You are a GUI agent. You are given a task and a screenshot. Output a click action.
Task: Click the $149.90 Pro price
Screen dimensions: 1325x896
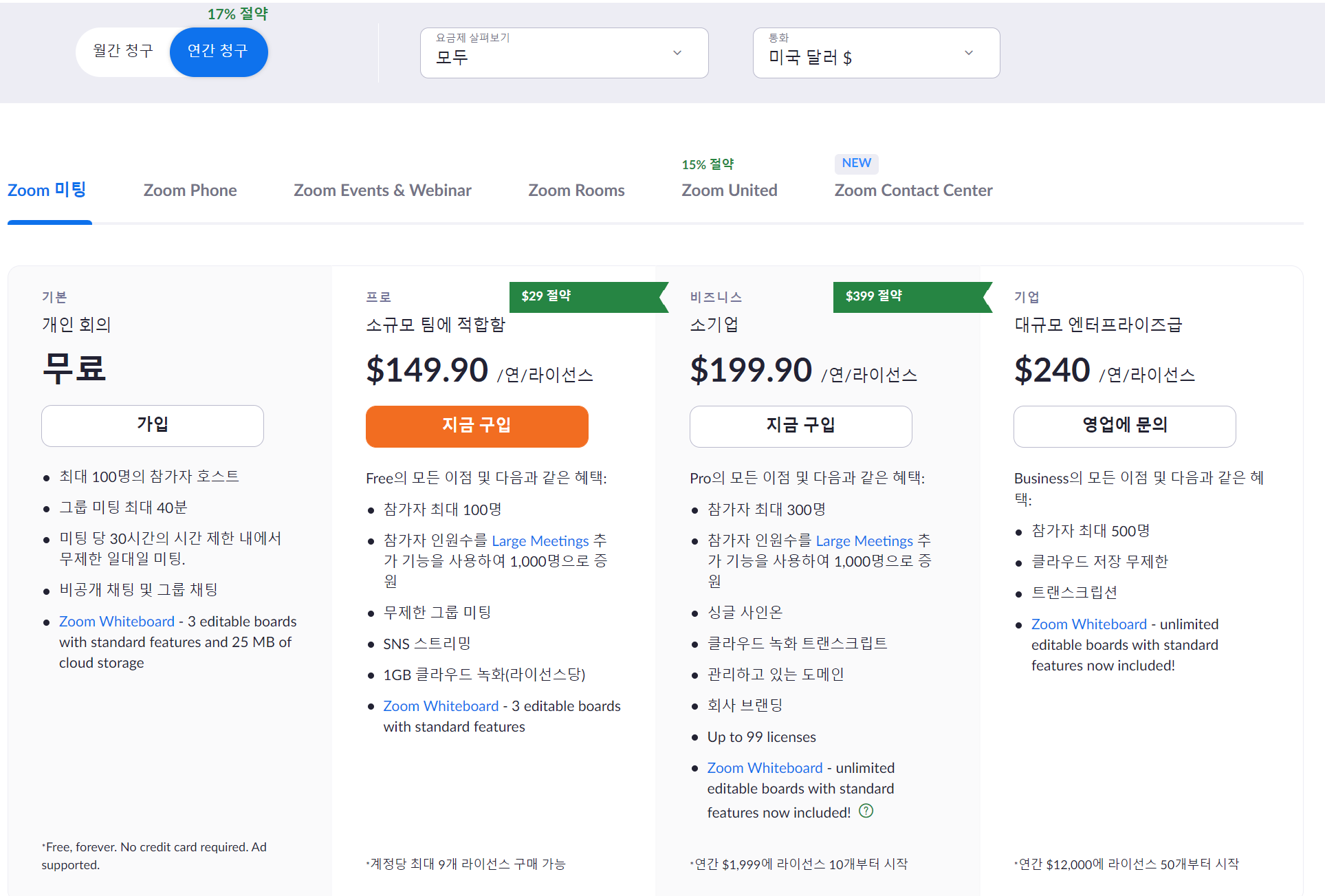coord(427,370)
